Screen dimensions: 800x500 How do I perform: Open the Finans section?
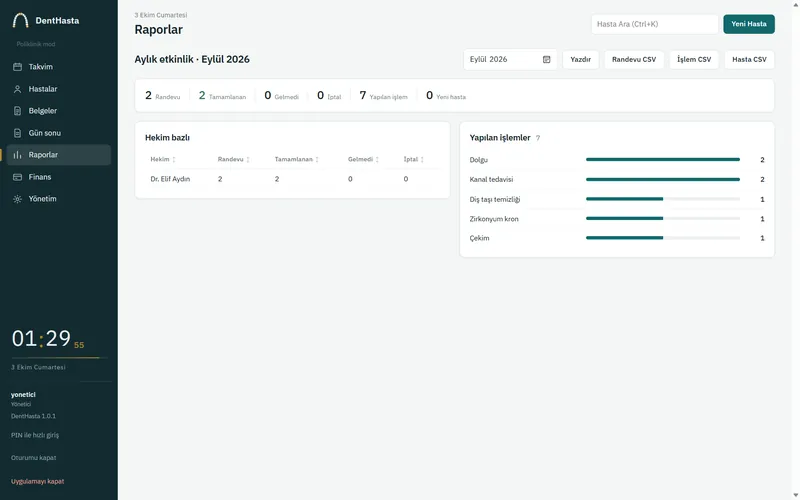point(59,177)
